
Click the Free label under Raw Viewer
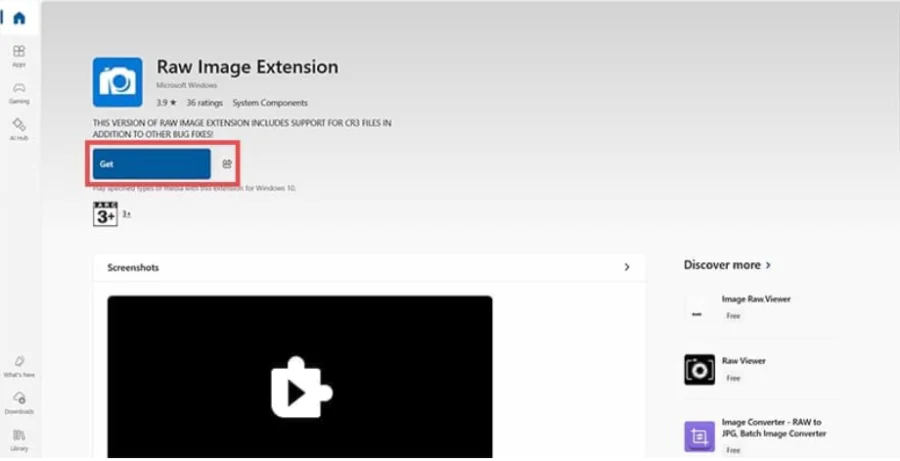click(x=733, y=378)
